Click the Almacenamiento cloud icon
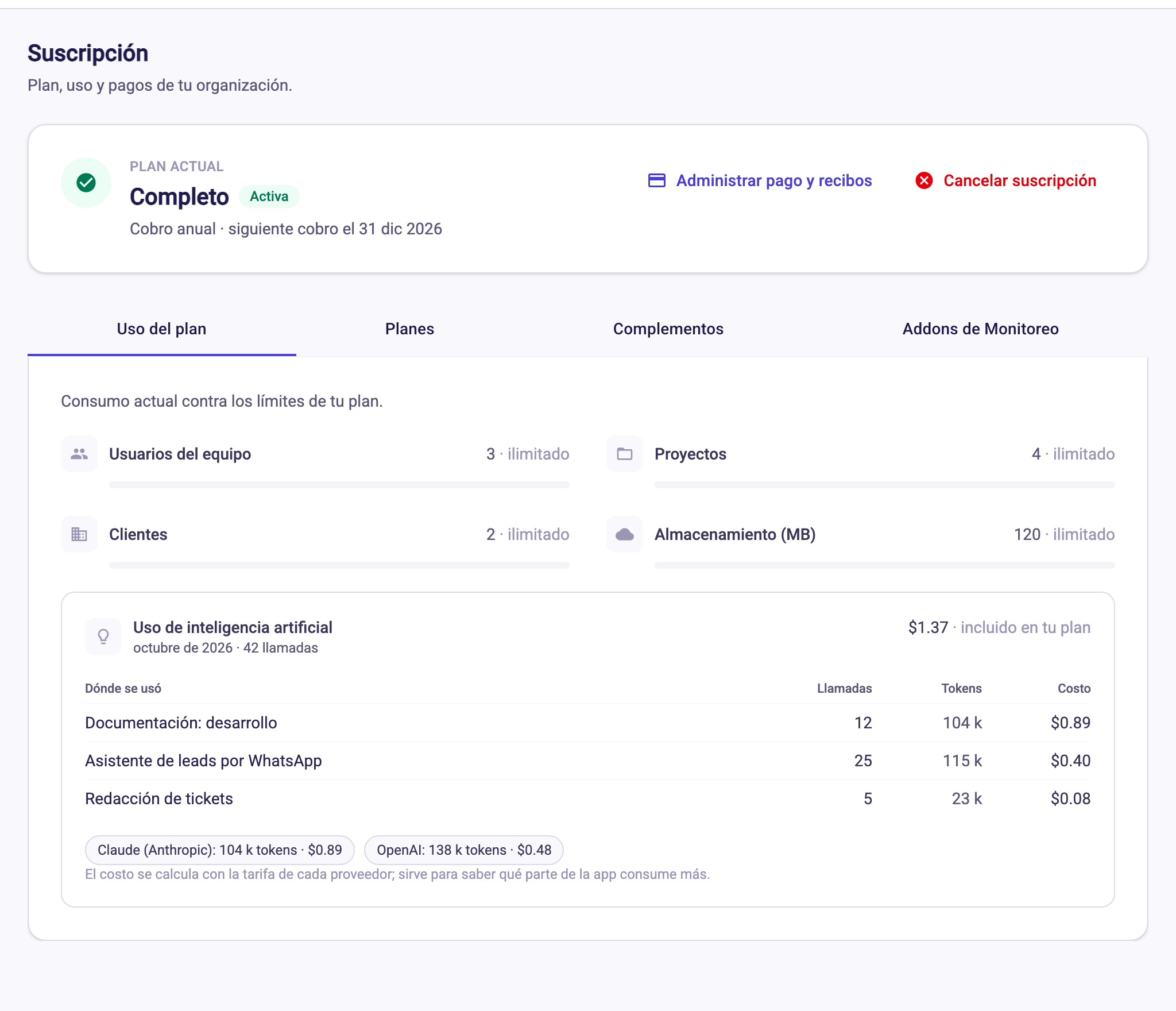1176x1011 pixels. coord(625,534)
